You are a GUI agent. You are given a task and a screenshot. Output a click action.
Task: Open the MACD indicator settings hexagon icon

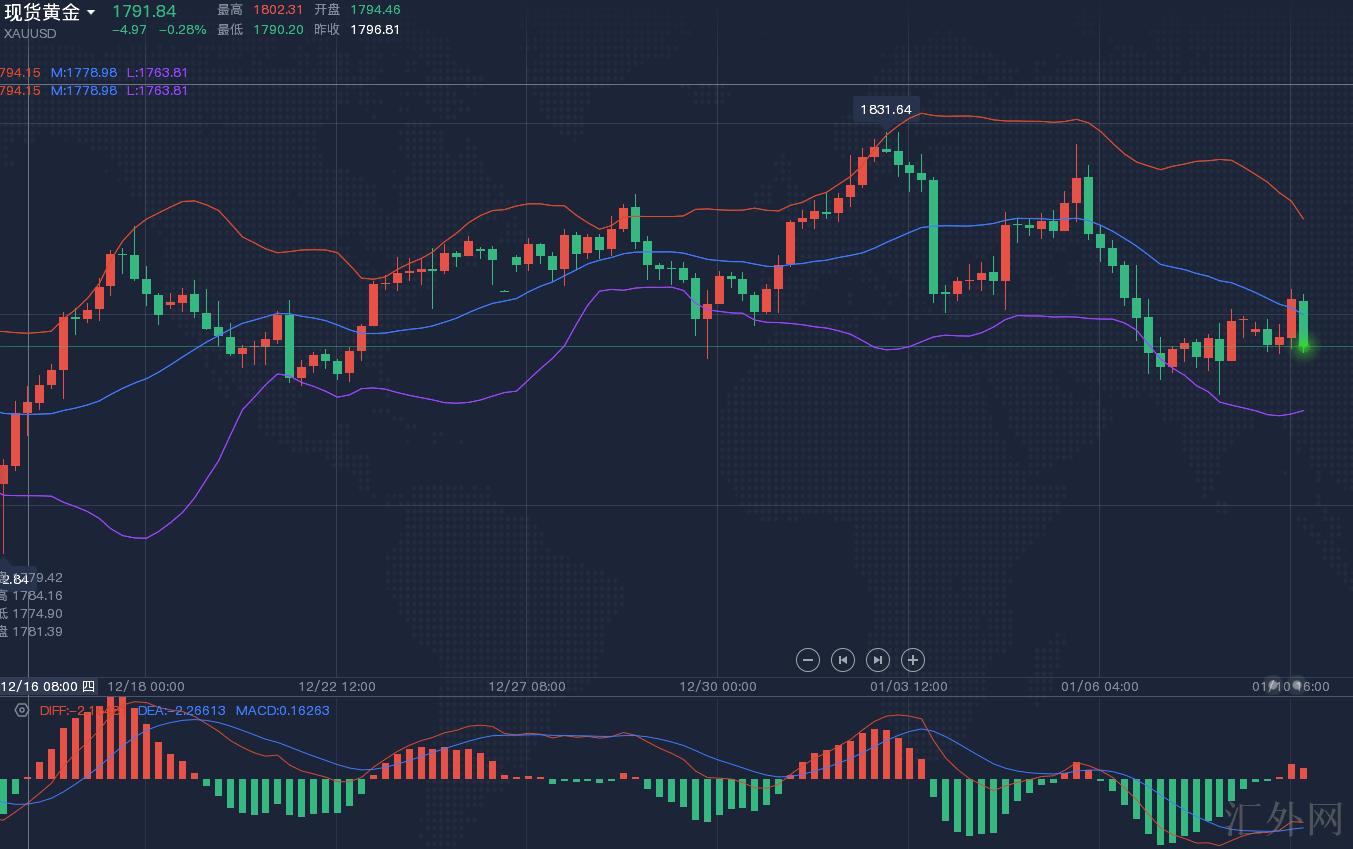(x=22, y=710)
